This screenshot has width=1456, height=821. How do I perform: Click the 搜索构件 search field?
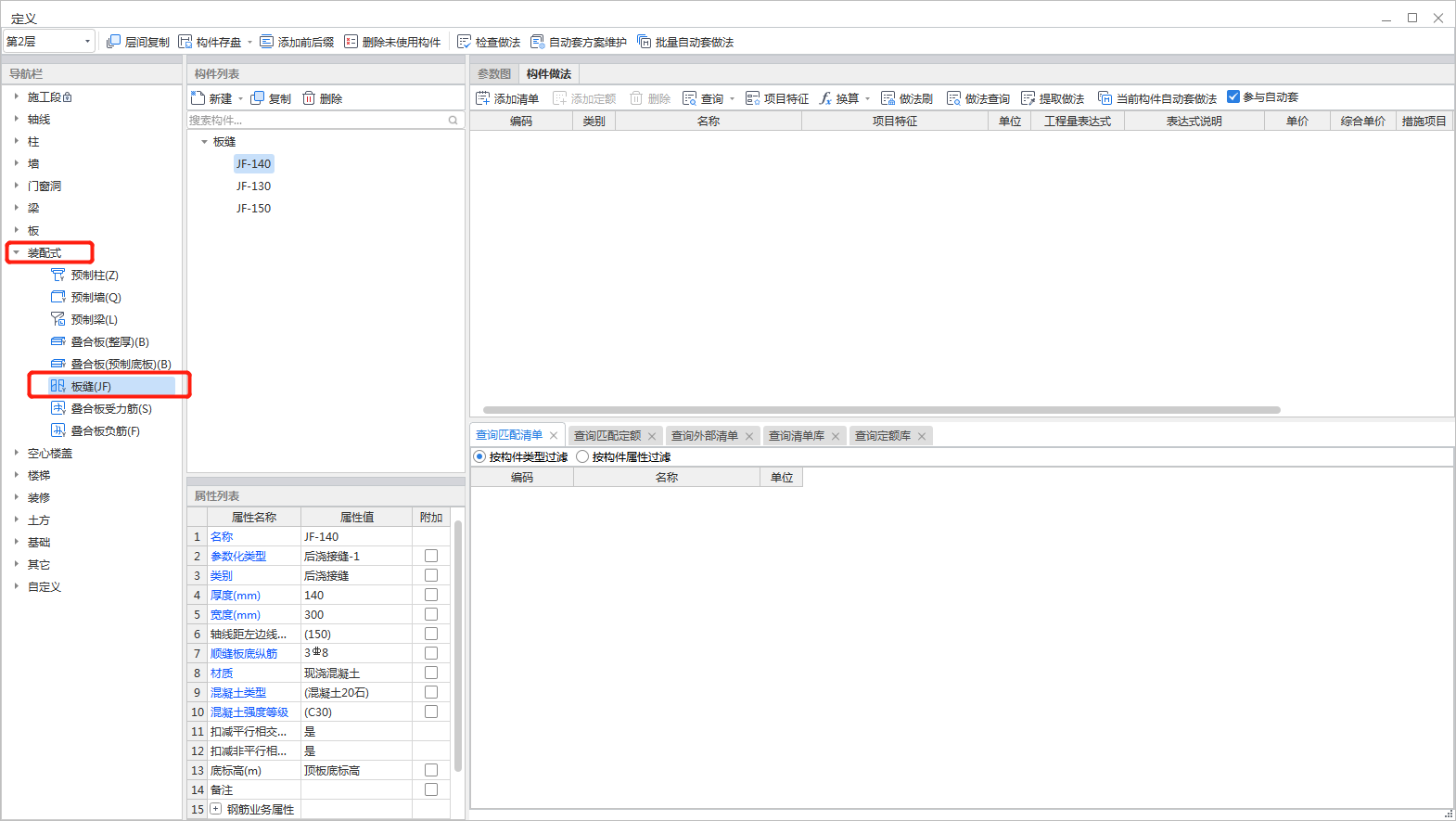[x=315, y=121]
